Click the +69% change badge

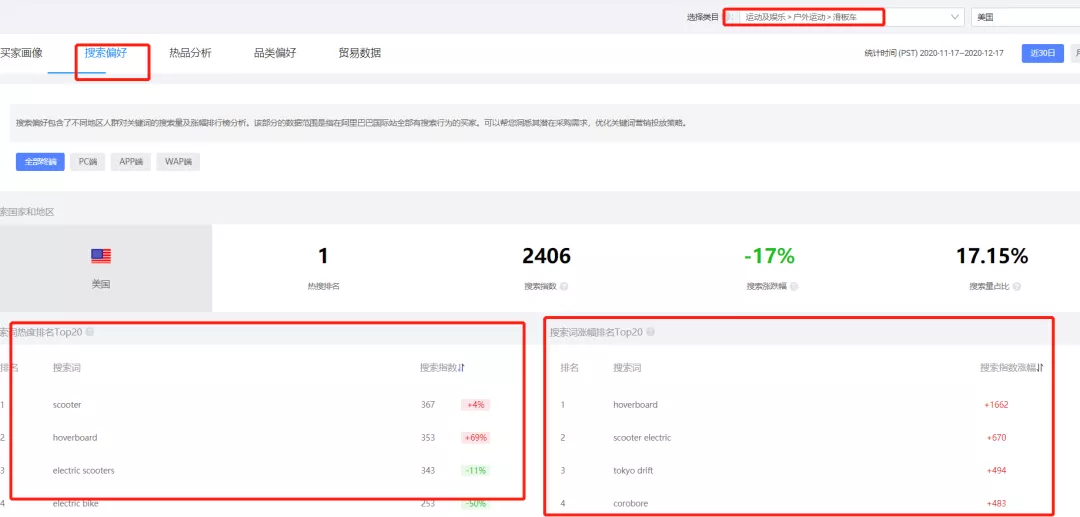tap(475, 438)
